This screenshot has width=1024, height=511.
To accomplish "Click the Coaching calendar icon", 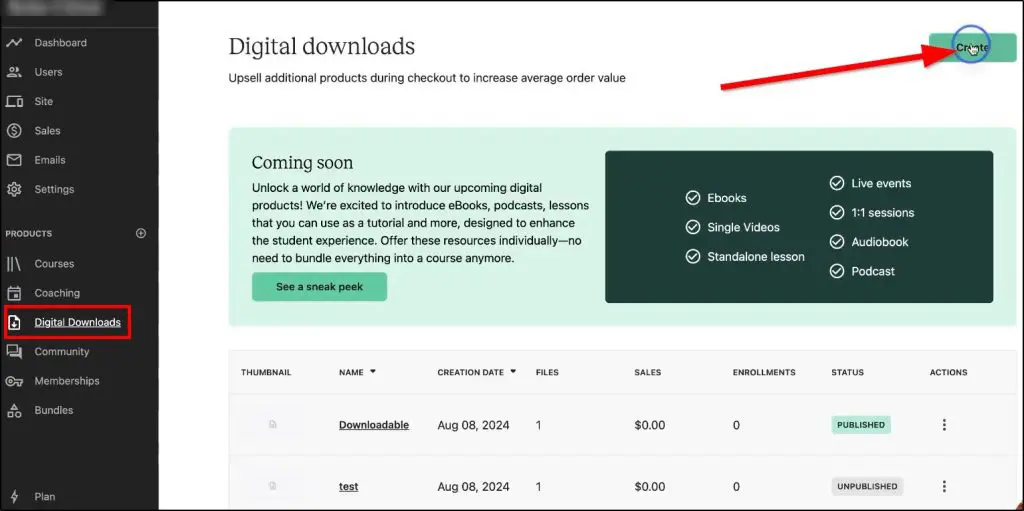I will click(14, 293).
